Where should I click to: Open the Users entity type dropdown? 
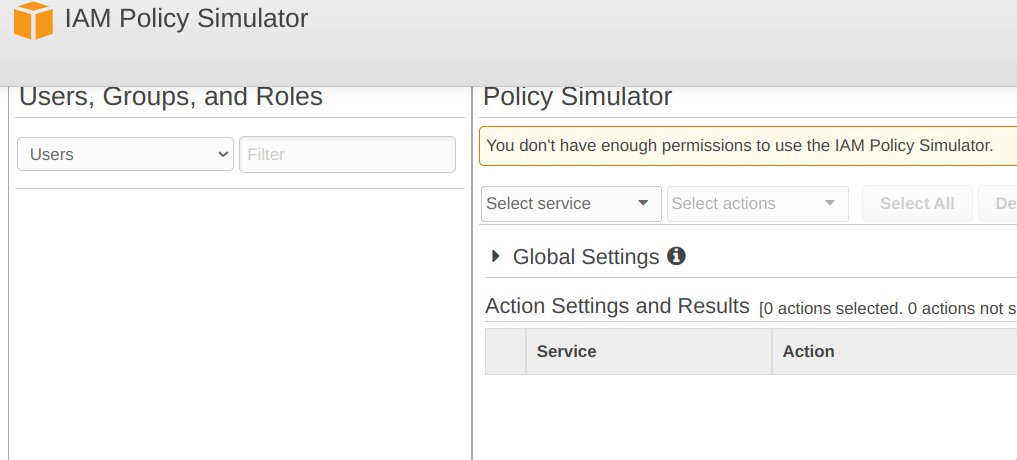125,154
